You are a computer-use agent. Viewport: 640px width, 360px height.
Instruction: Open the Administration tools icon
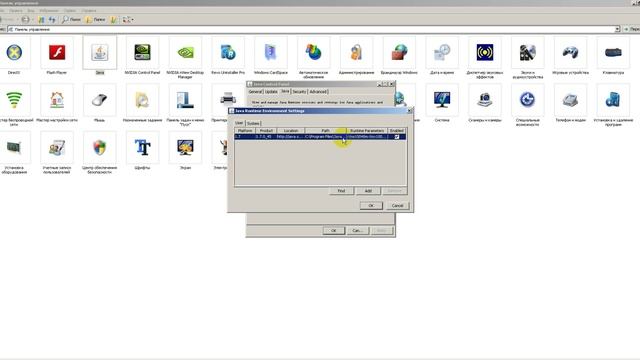[356, 52]
